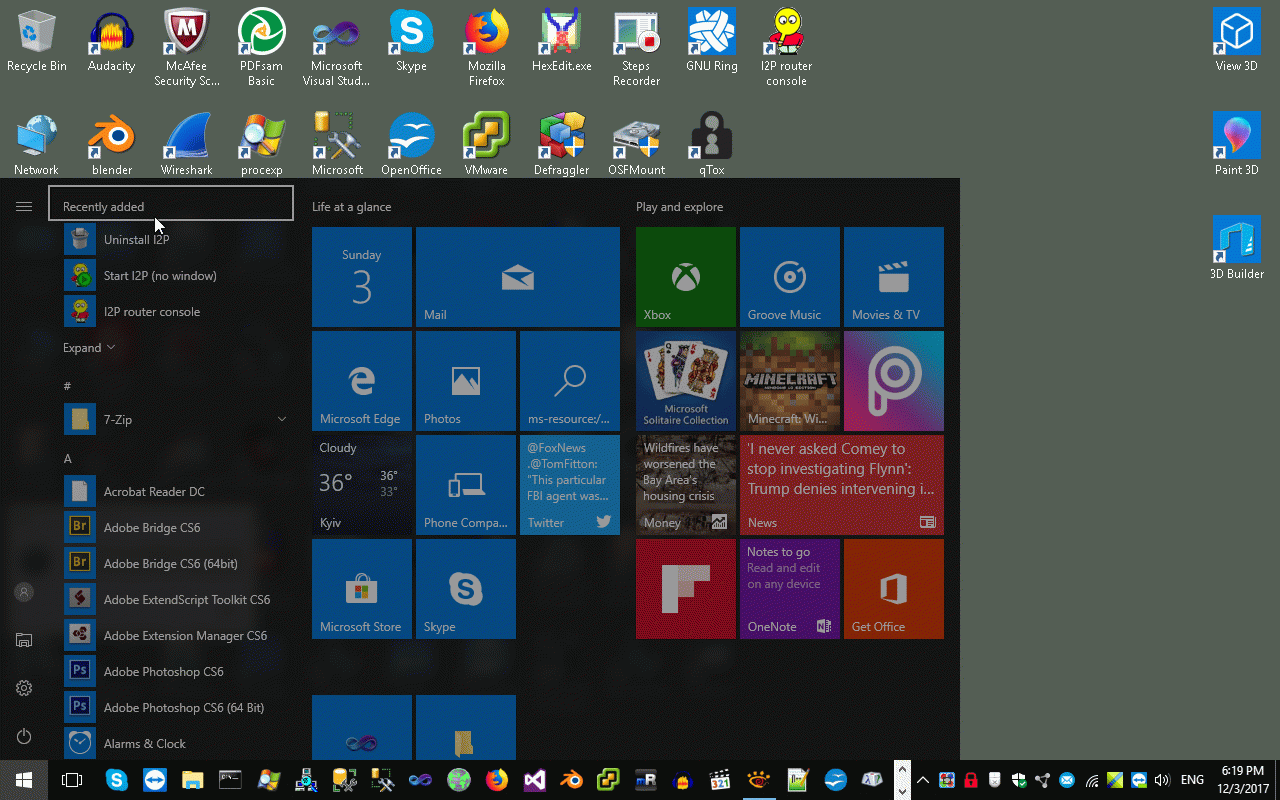The width and height of the screenshot is (1280, 800).
Task: Click the 'A' letter header in the app list
Action: 68,458
